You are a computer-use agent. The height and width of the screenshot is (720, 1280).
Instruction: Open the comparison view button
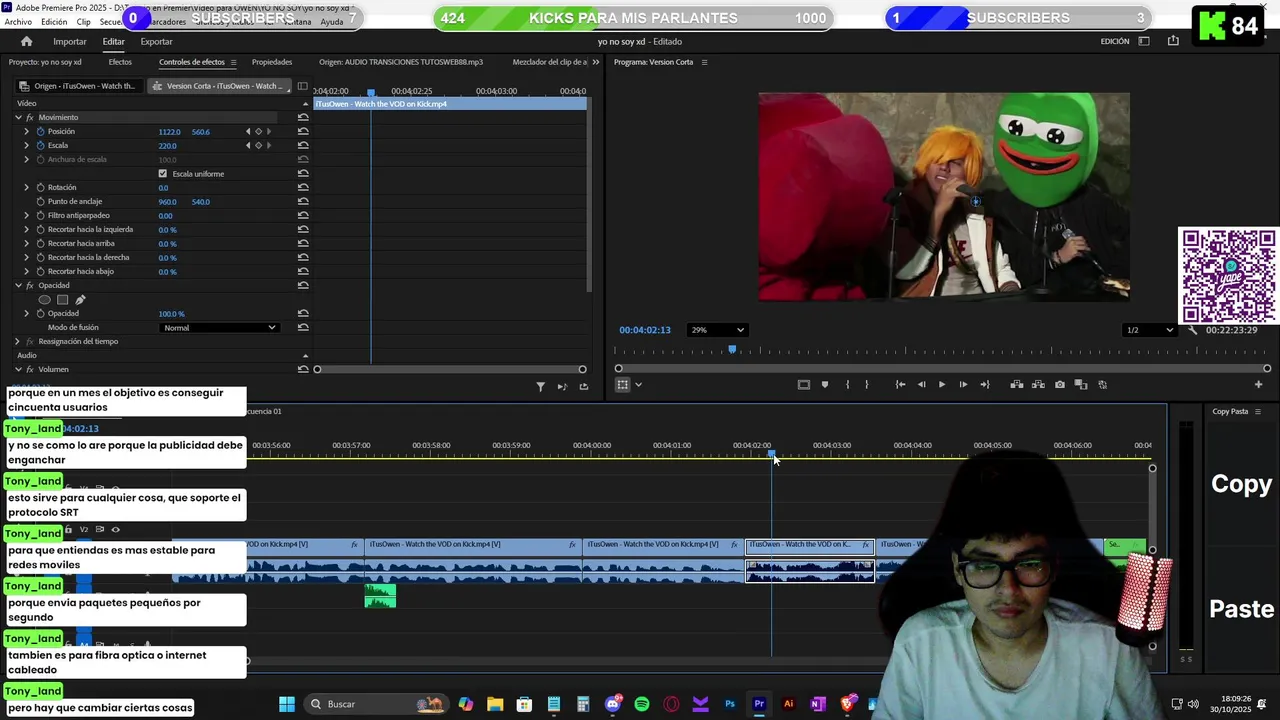pyautogui.click(x=1081, y=385)
